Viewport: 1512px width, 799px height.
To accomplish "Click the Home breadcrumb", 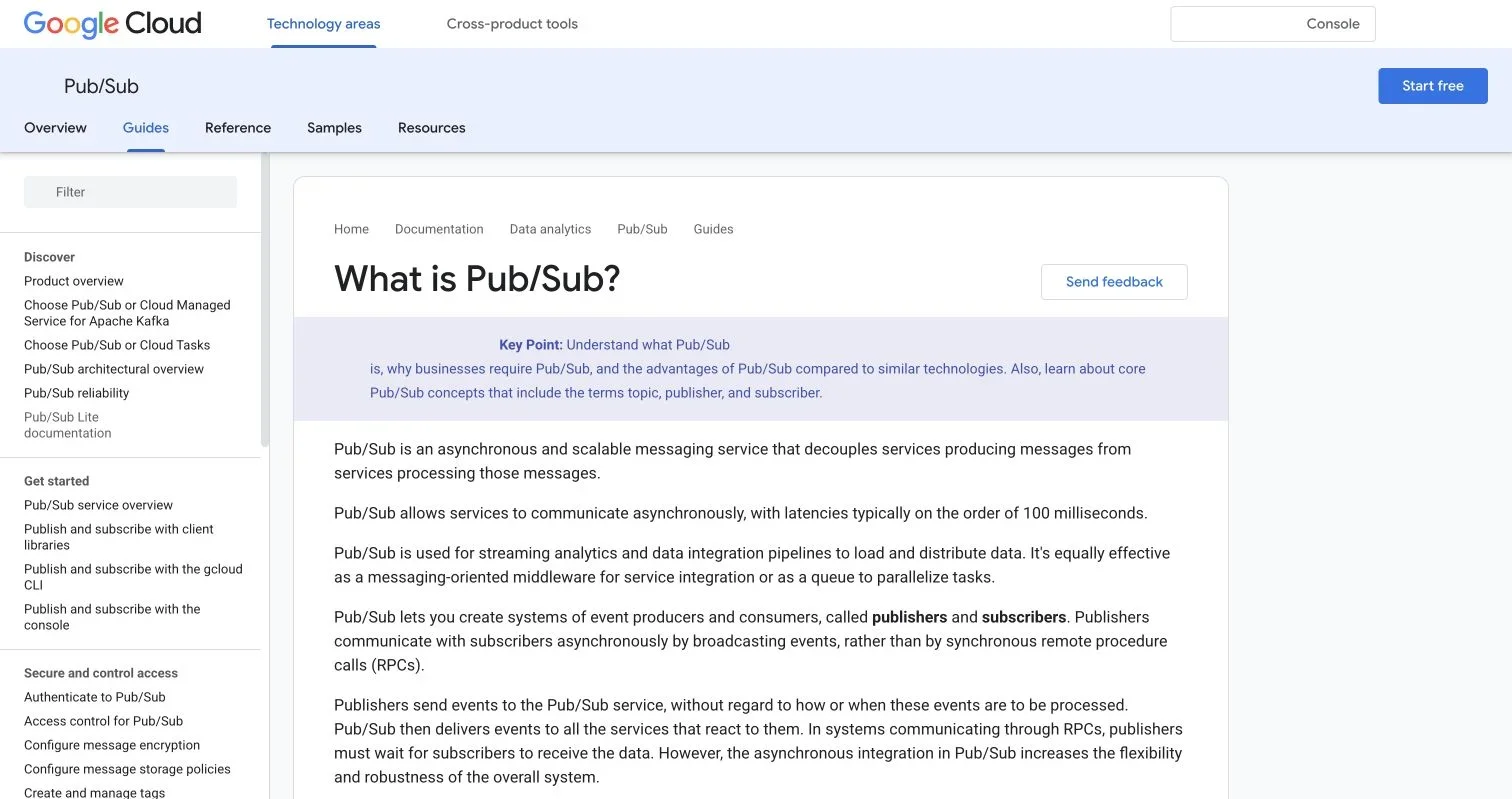I will pos(351,229).
